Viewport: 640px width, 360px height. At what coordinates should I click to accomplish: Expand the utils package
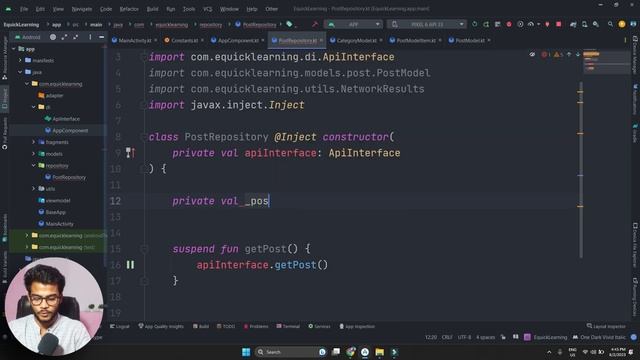click(33, 189)
